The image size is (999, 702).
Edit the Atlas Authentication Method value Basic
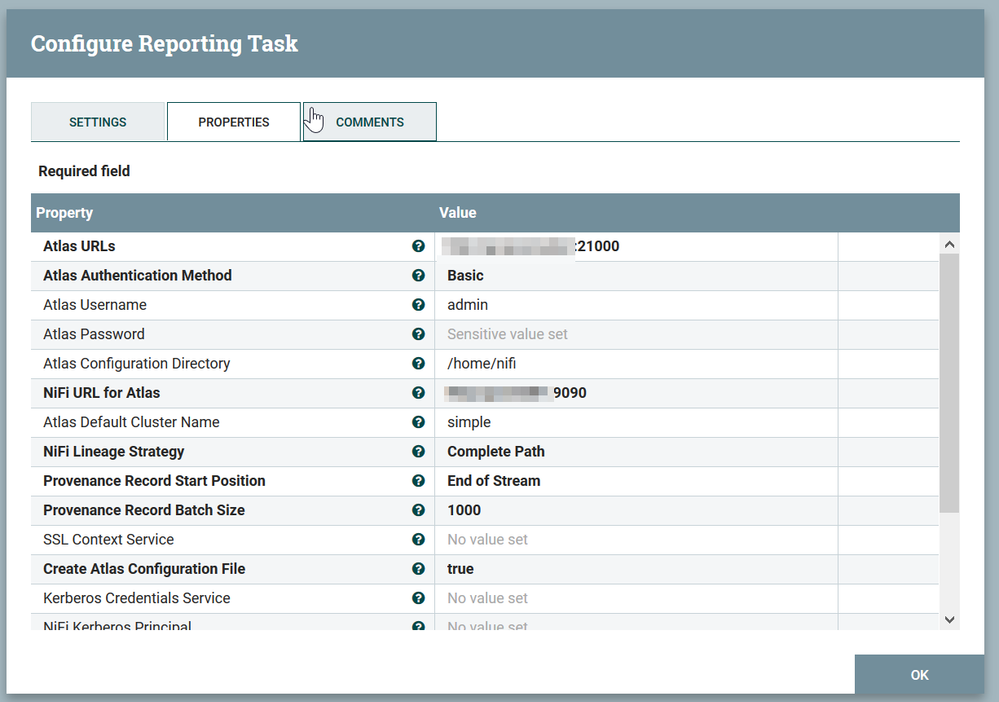pyautogui.click(x=635, y=276)
